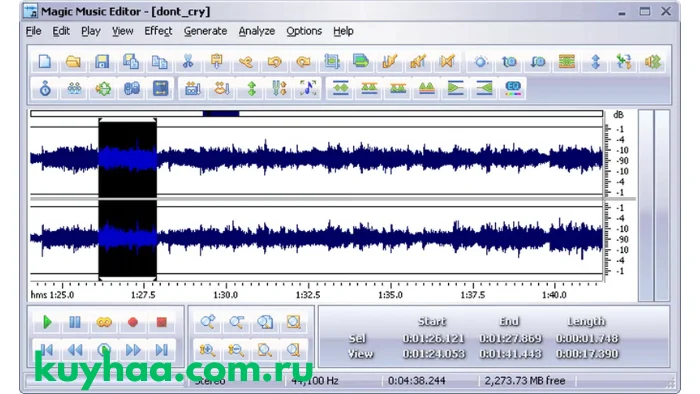This screenshot has height=394, width=700.
Task: Open the Generate menu
Action: point(205,31)
